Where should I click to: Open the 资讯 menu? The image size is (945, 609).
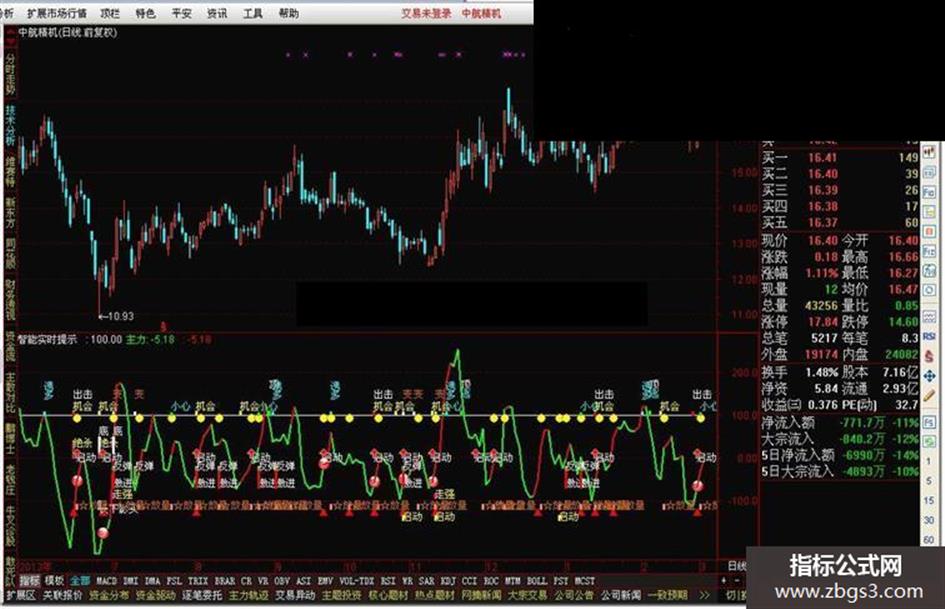coord(217,13)
